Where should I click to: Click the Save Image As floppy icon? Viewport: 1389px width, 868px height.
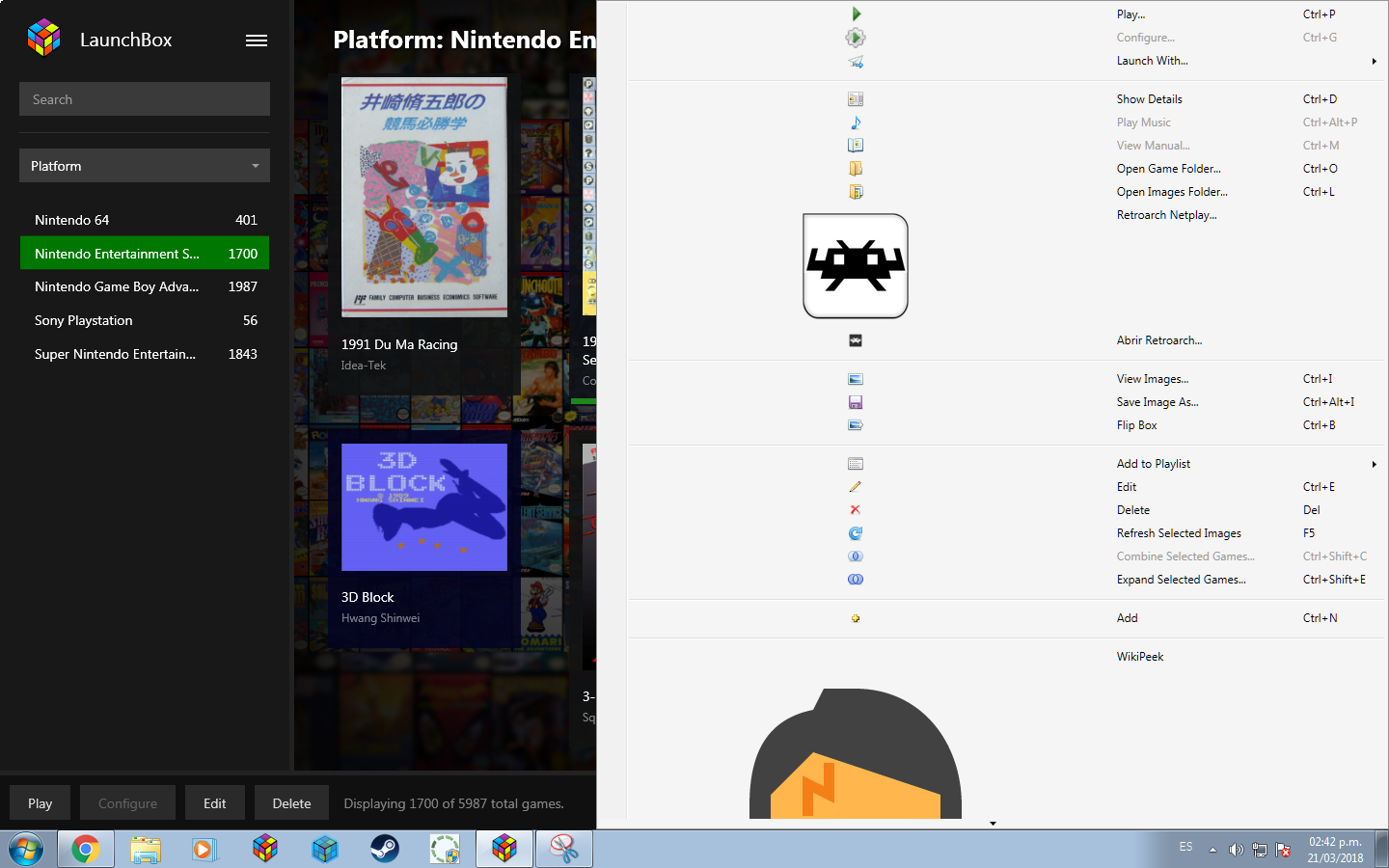click(x=856, y=402)
